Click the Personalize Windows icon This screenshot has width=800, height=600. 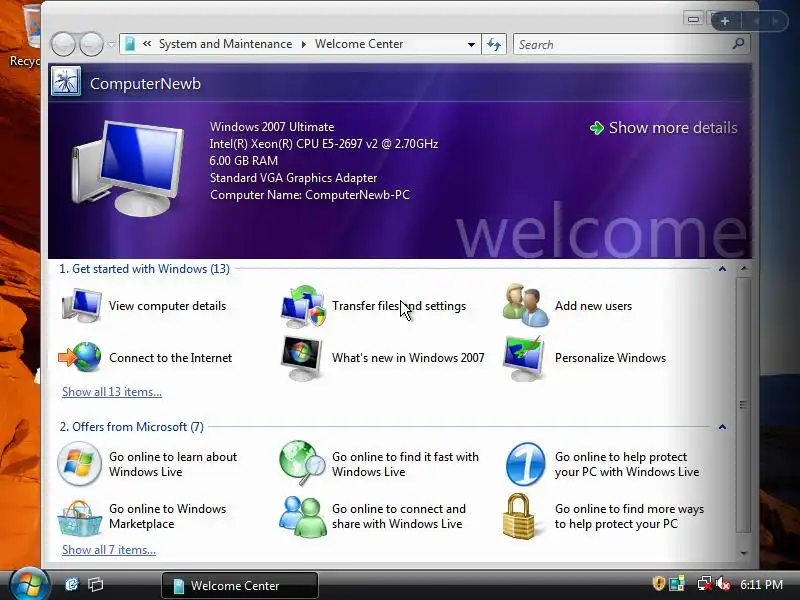[x=523, y=358]
